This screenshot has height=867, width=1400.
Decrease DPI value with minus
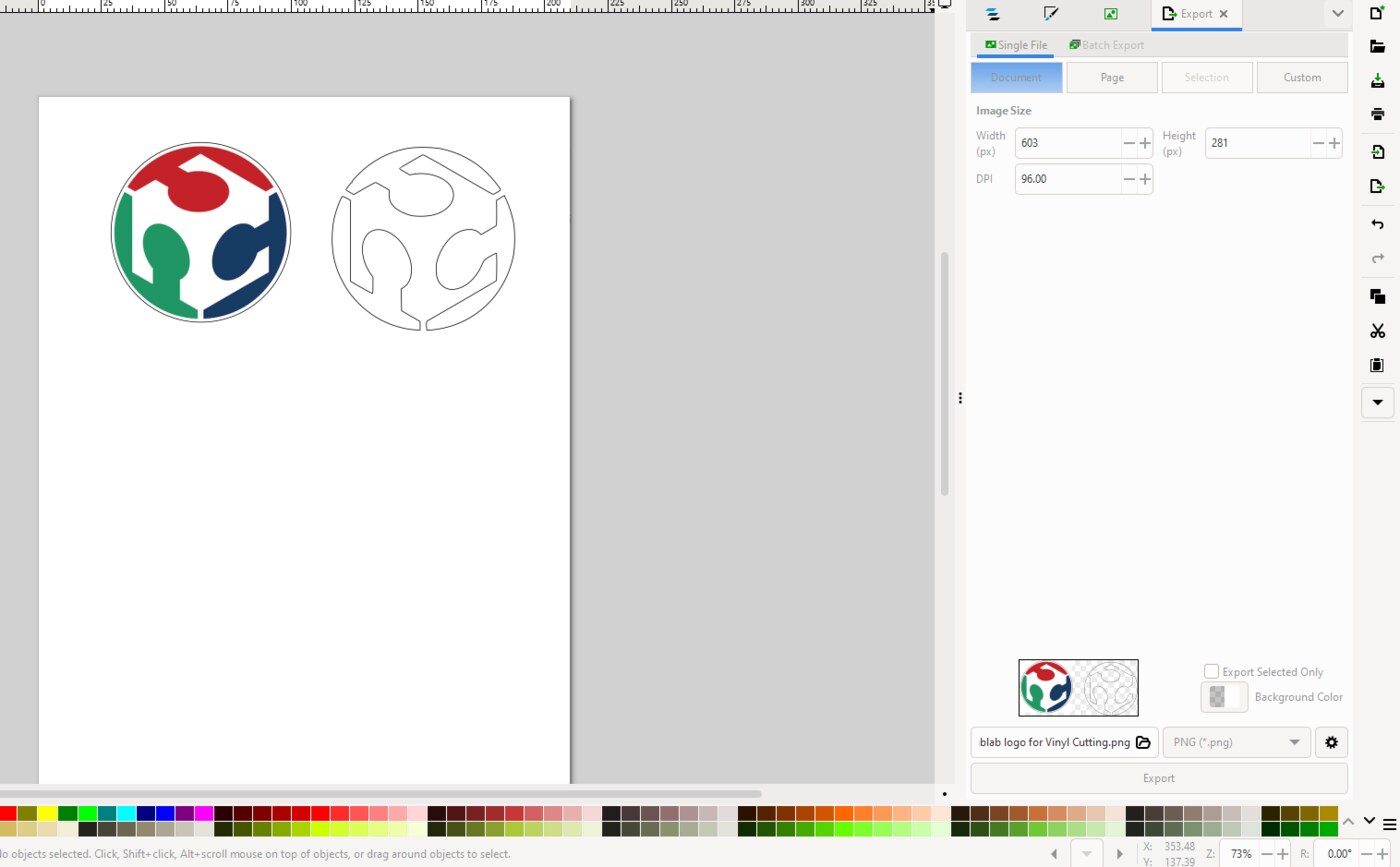point(1129,179)
